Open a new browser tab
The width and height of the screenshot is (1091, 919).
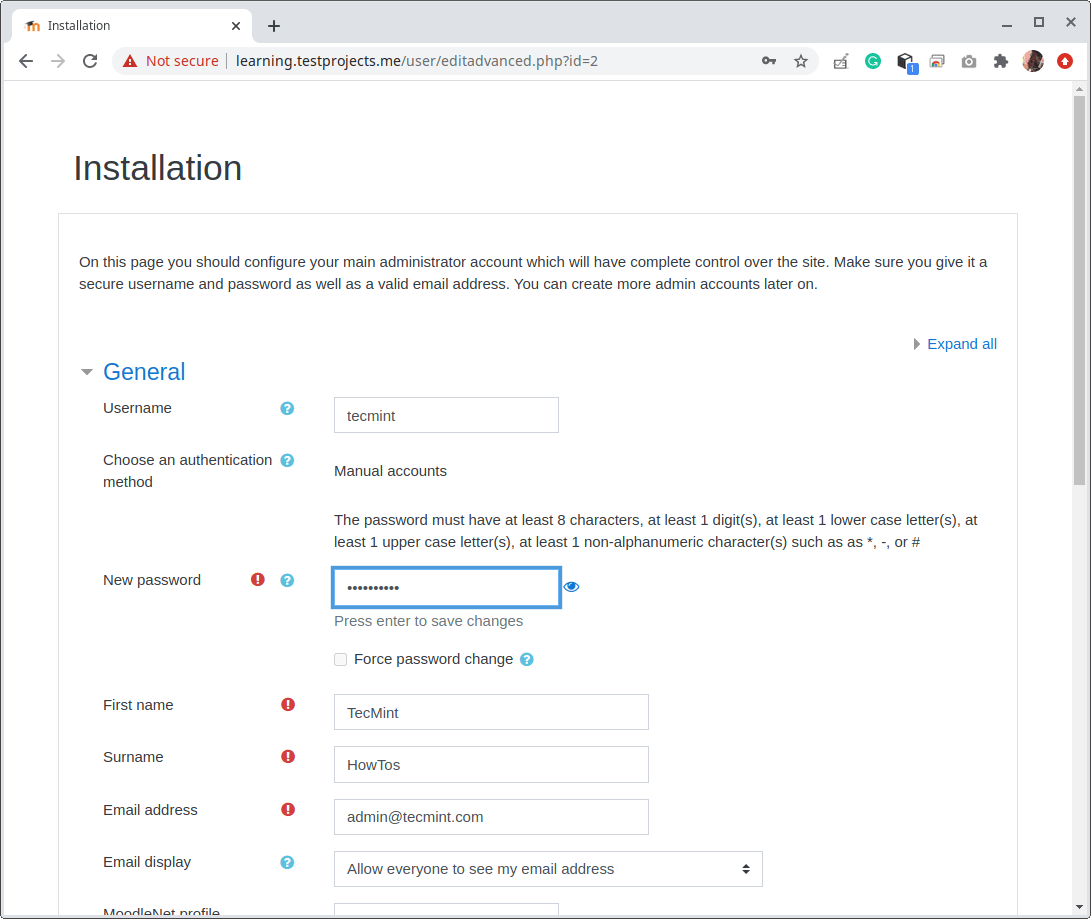[274, 26]
